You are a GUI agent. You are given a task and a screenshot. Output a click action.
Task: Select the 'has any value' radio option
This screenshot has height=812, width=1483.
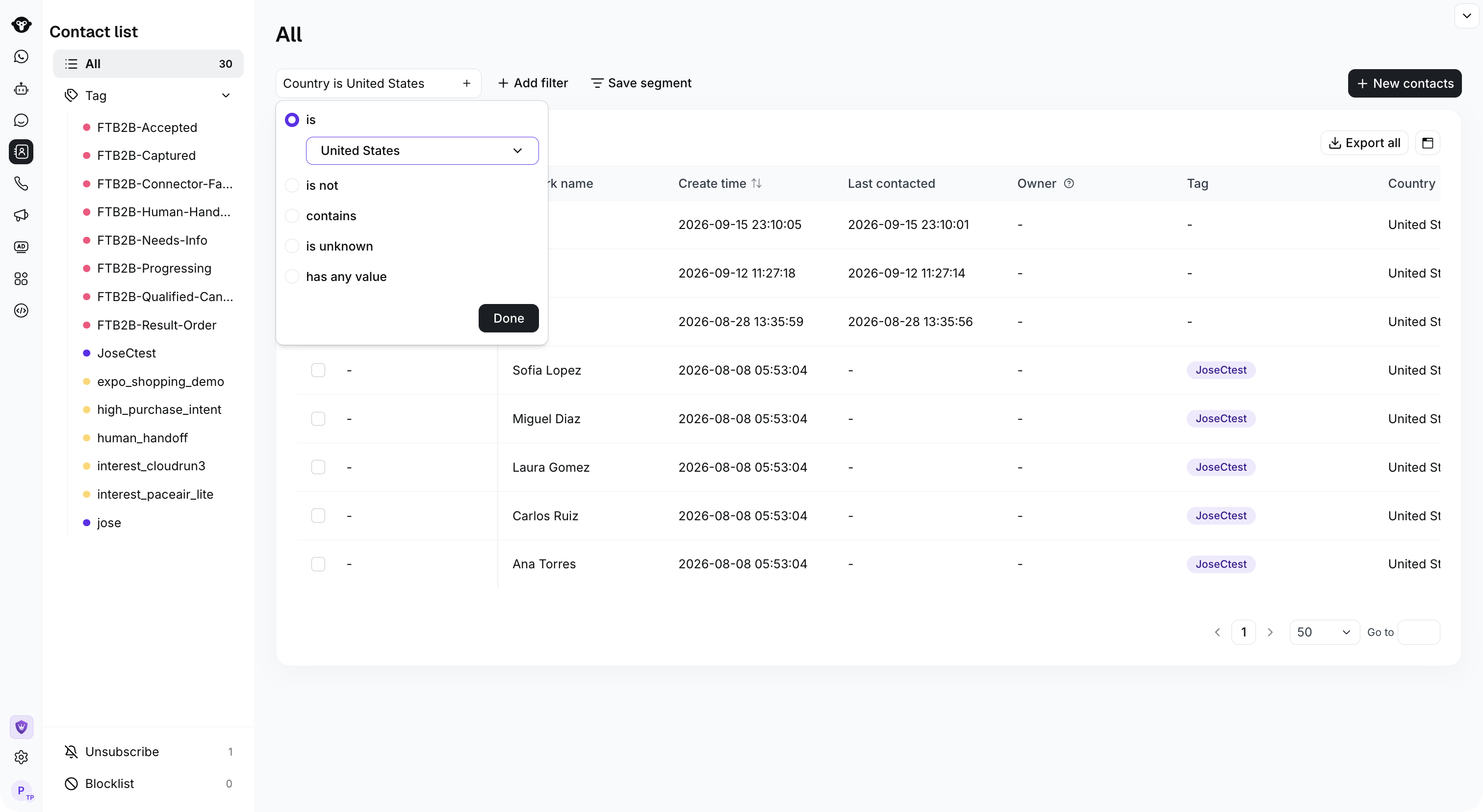pos(292,277)
